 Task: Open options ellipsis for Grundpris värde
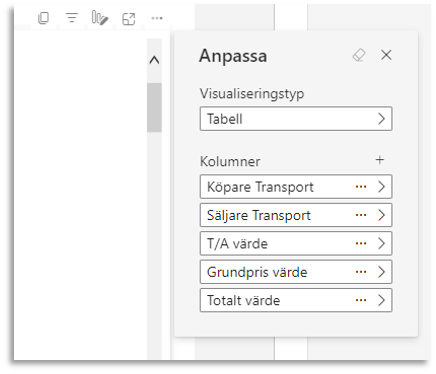coord(361,272)
